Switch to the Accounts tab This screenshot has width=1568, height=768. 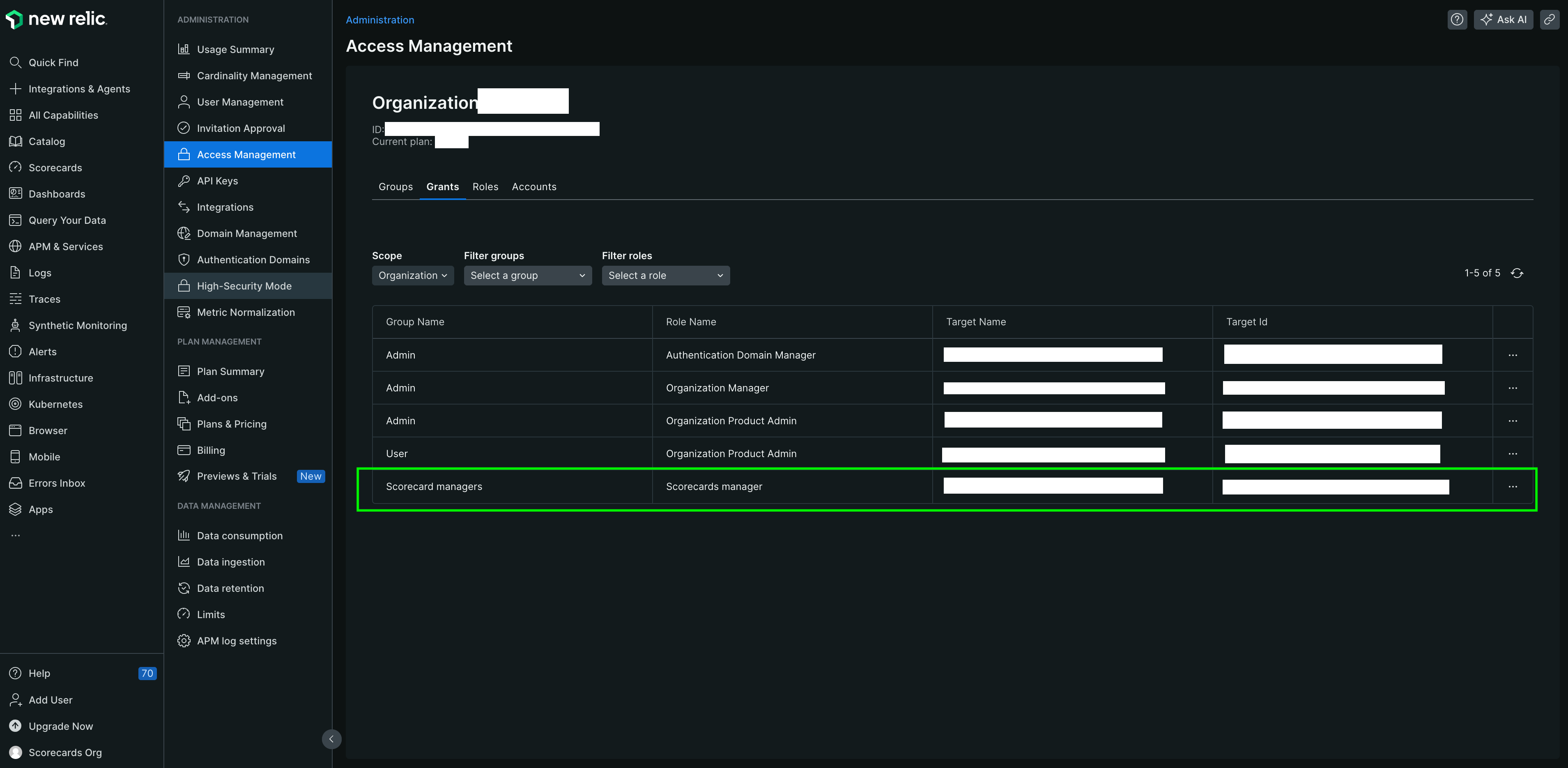pyautogui.click(x=534, y=186)
